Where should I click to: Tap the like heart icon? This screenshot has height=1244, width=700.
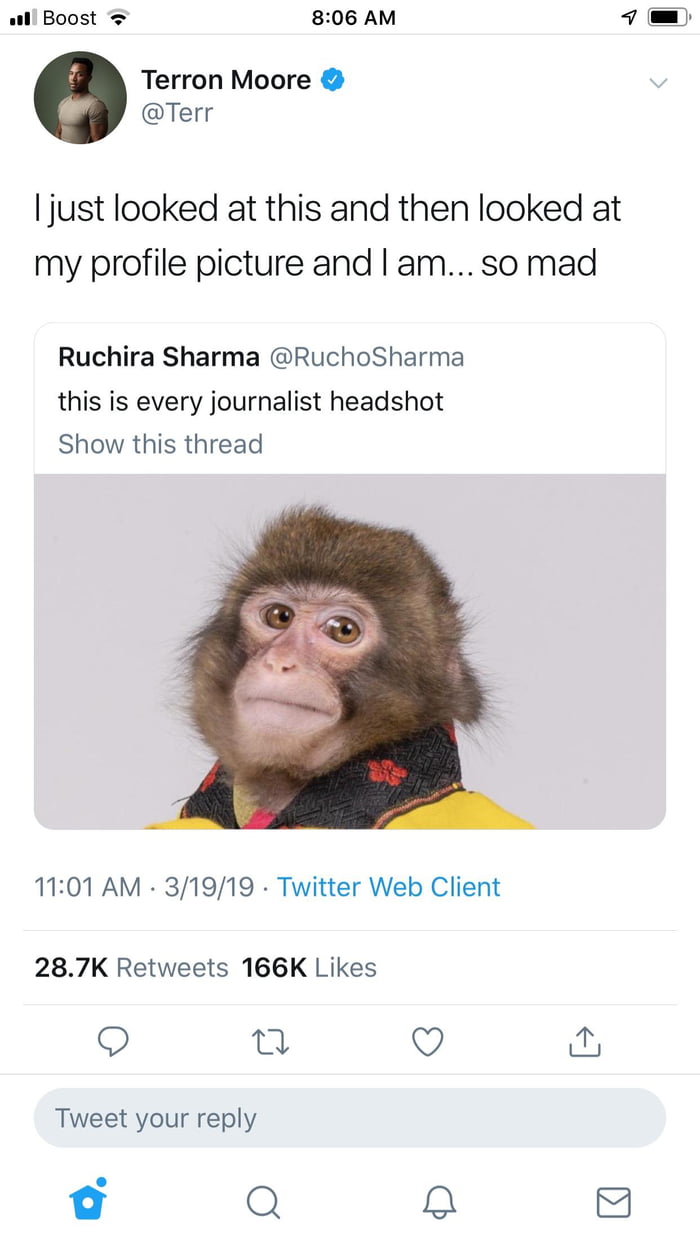pos(427,1041)
